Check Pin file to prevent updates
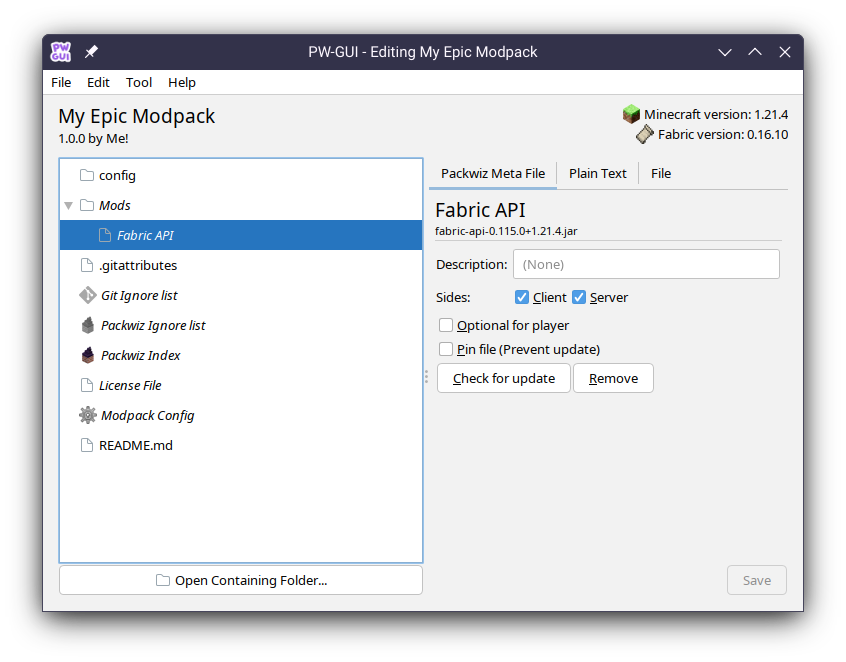Image resolution: width=846 pixels, height=662 pixels. [x=444, y=349]
